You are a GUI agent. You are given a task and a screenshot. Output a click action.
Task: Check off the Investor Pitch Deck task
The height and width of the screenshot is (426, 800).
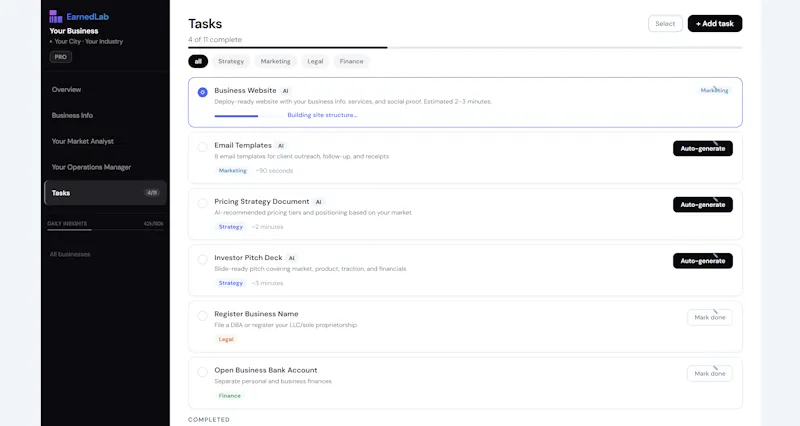203,259
